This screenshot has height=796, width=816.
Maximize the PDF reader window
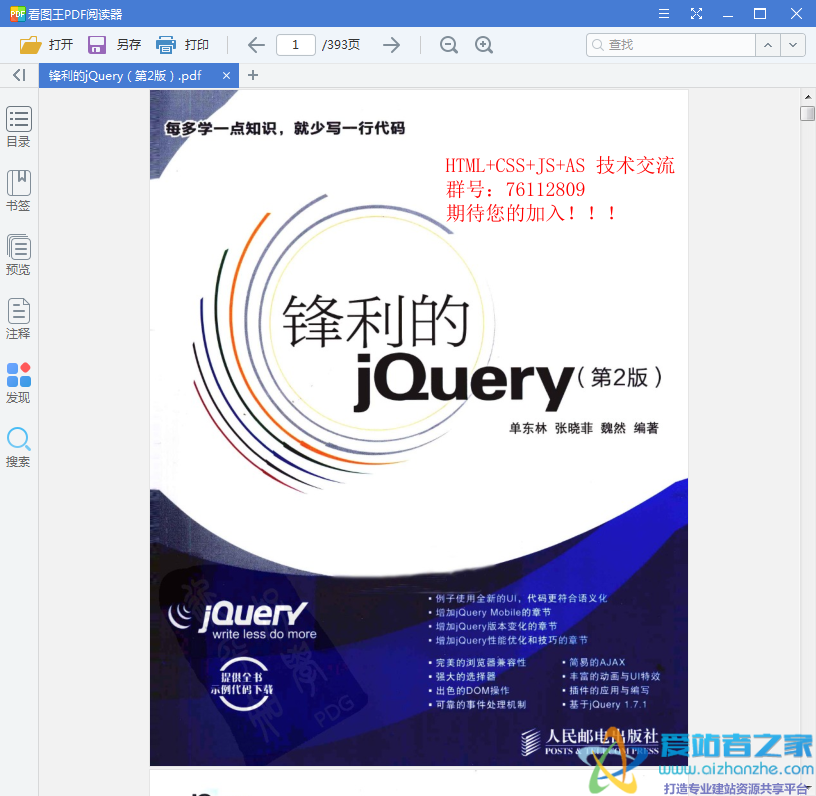760,14
